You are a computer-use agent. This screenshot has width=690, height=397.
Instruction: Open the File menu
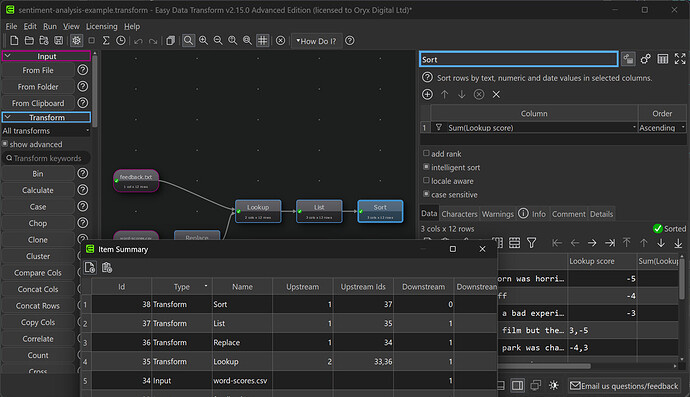pos(11,26)
